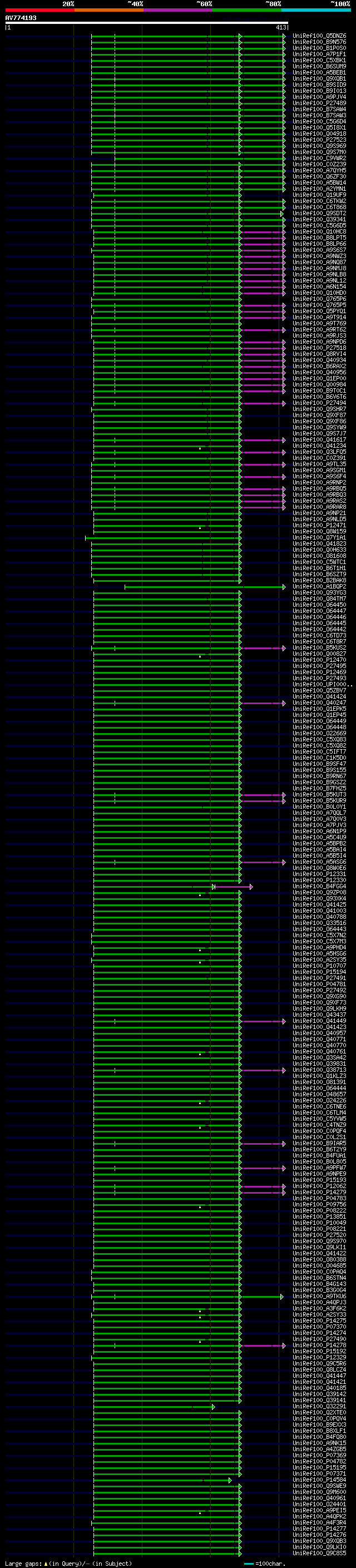Screen dimensions: 356x1568
Task: Open hit UniRef100_B2BAK8
Action: point(319,580)
